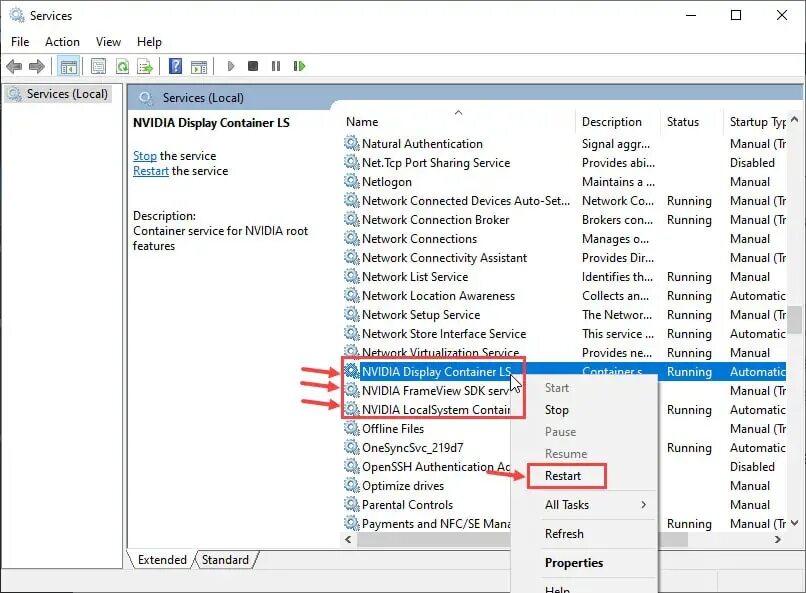Toggle Show/Hide Console Tree icon
806x593 pixels.
pyautogui.click(x=68, y=66)
